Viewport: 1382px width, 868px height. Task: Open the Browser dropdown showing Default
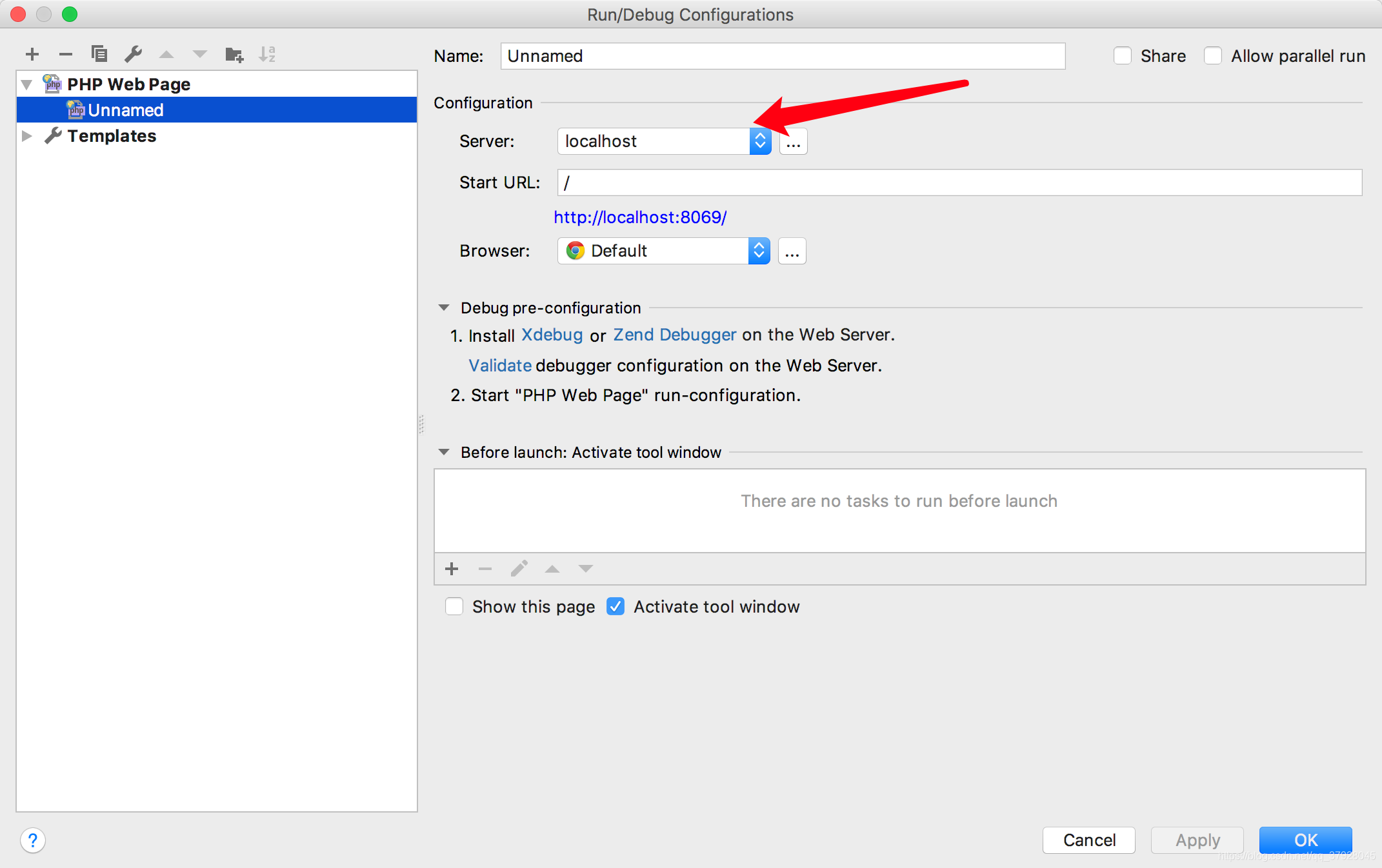(x=663, y=251)
